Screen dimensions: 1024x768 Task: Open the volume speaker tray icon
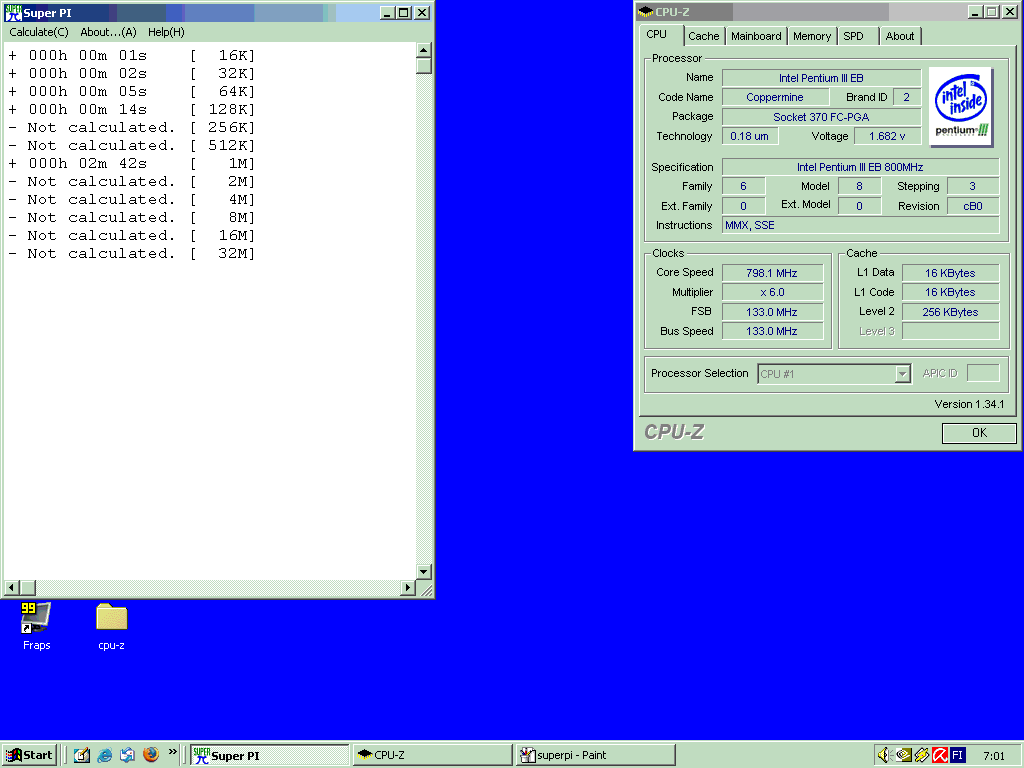(884, 755)
